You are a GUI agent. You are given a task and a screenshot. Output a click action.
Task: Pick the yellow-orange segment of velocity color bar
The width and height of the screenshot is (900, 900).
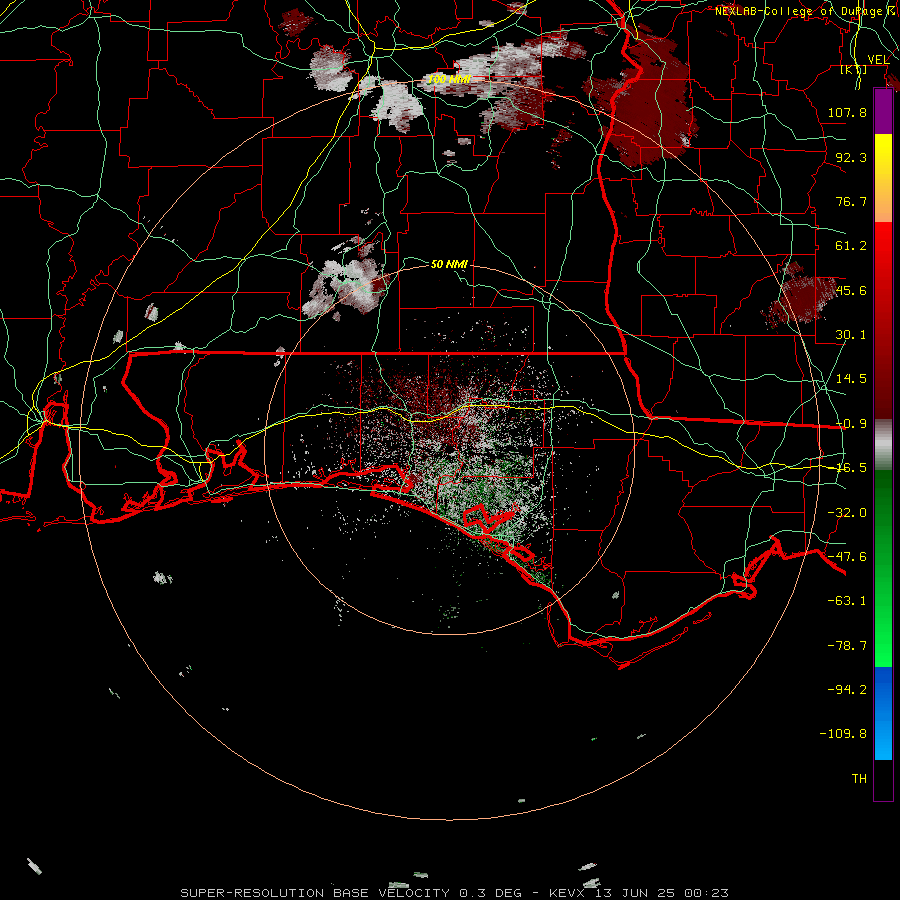point(883,178)
